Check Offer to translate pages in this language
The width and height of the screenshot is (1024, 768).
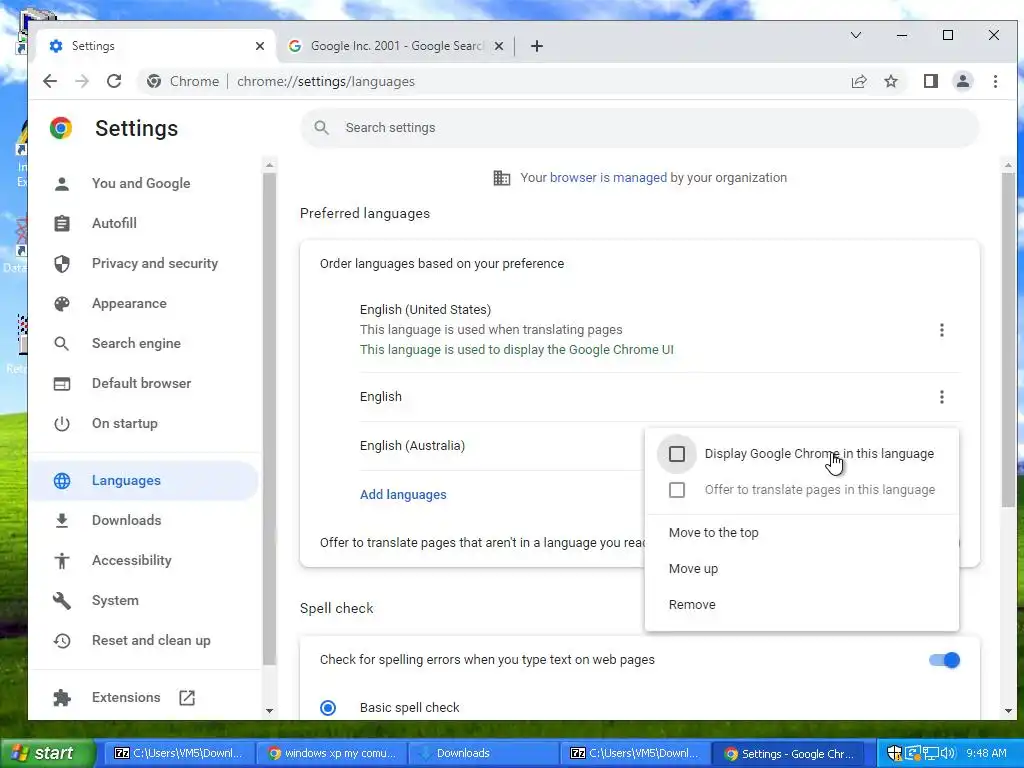tap(677, 490)
